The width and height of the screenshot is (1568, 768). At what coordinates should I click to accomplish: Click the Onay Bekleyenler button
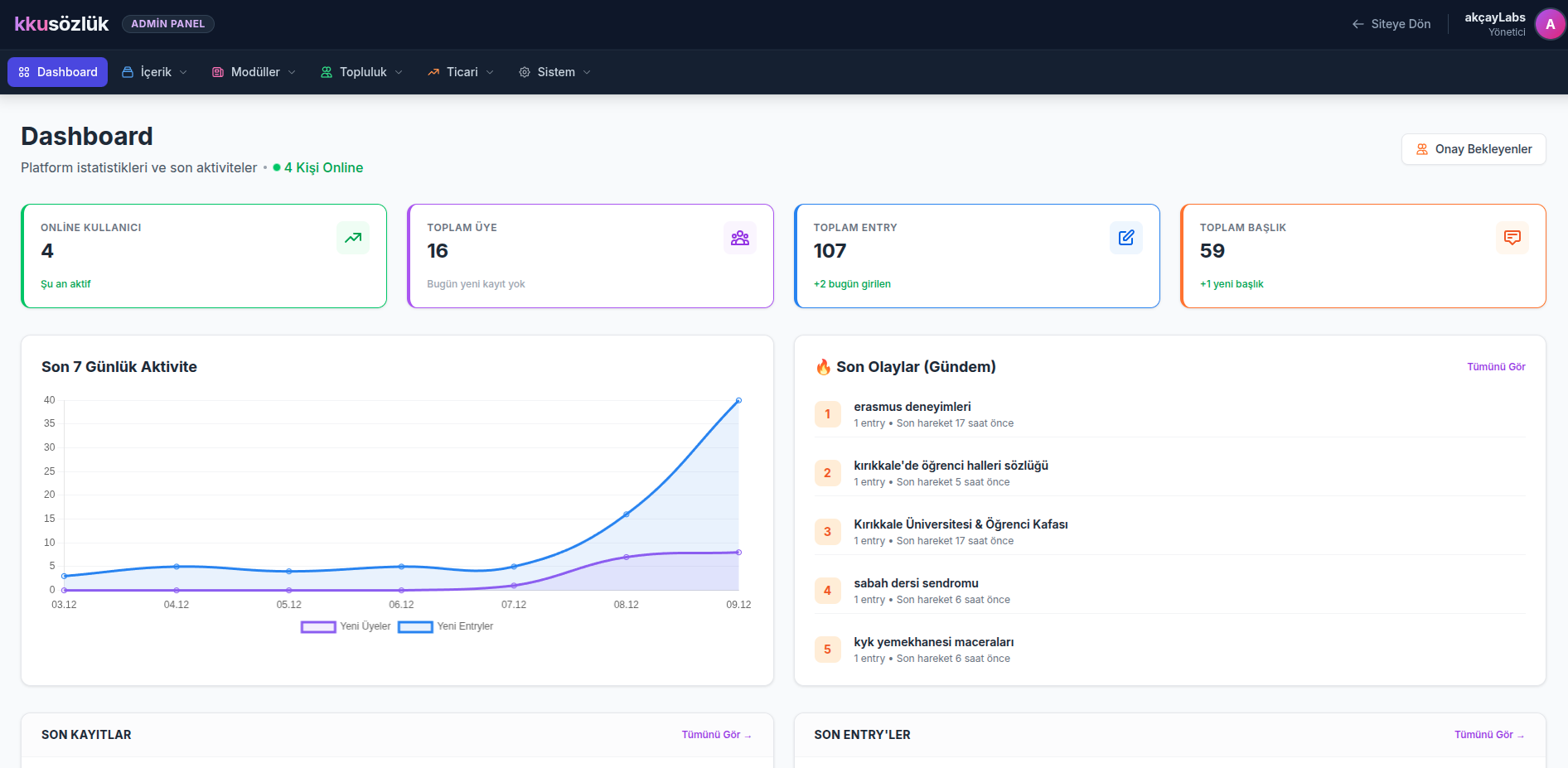pos(1474,149)
